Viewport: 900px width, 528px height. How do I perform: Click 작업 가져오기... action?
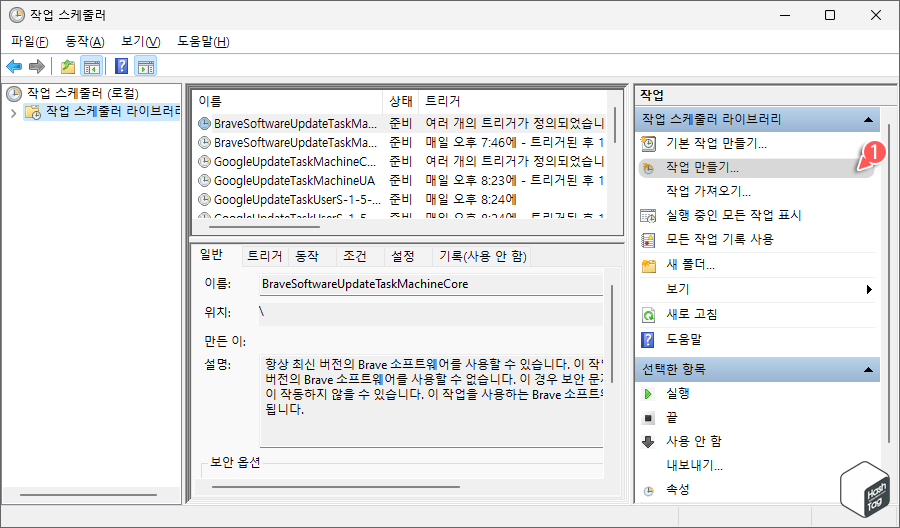pos(708,191)
